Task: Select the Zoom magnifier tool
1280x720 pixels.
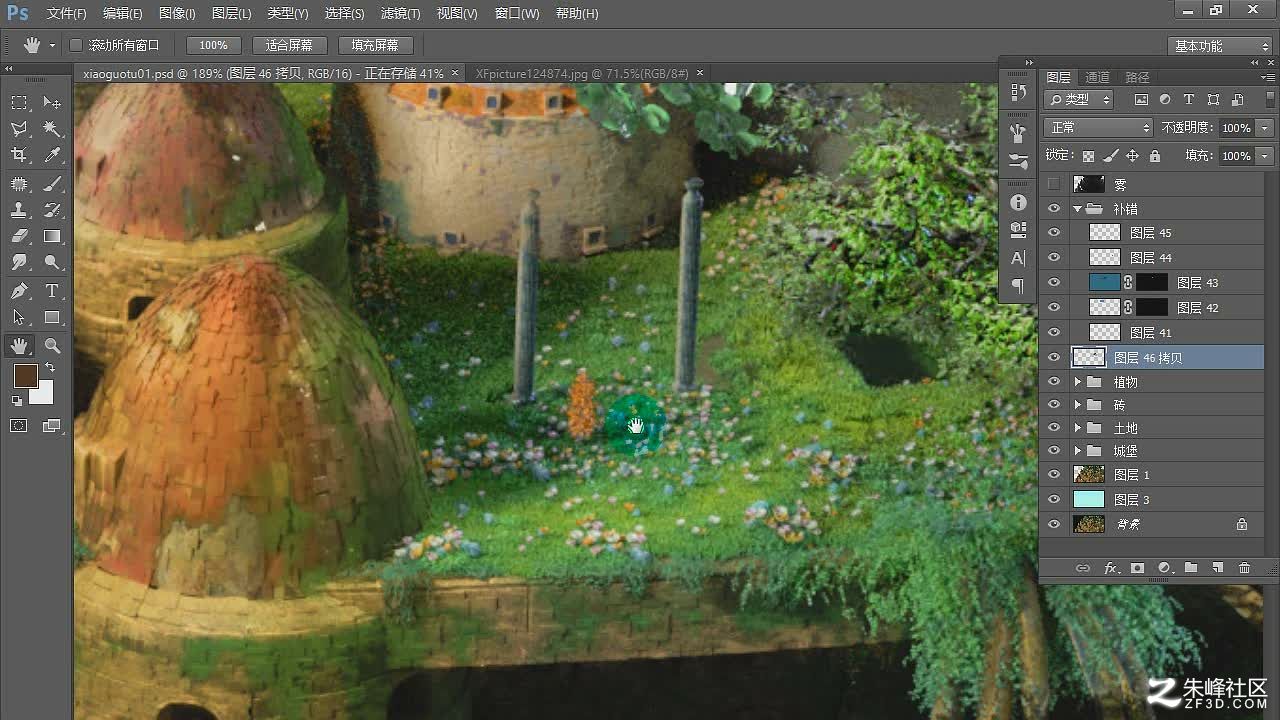Action: point(52,346)
